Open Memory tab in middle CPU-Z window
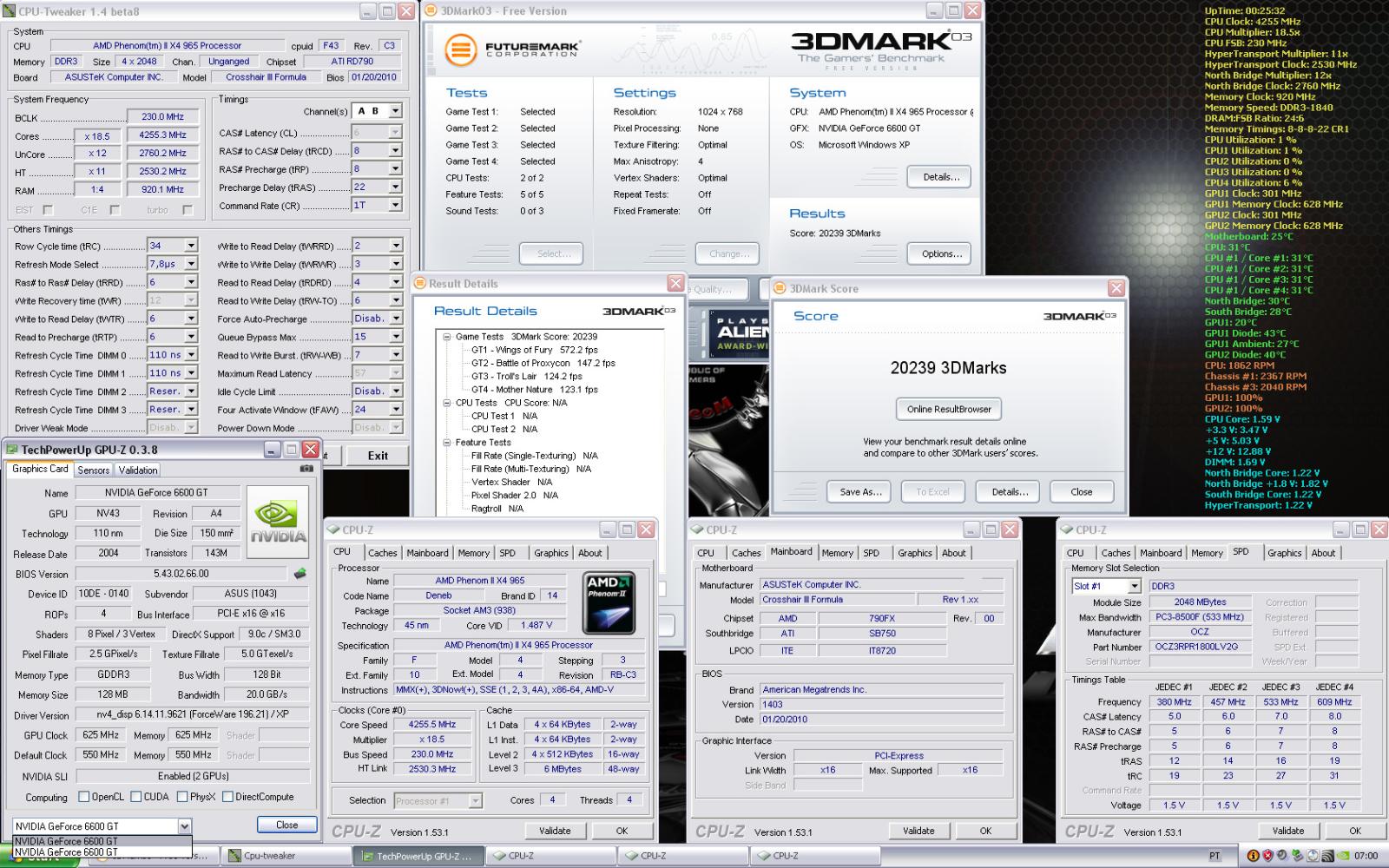 click(x=838, y=553)
